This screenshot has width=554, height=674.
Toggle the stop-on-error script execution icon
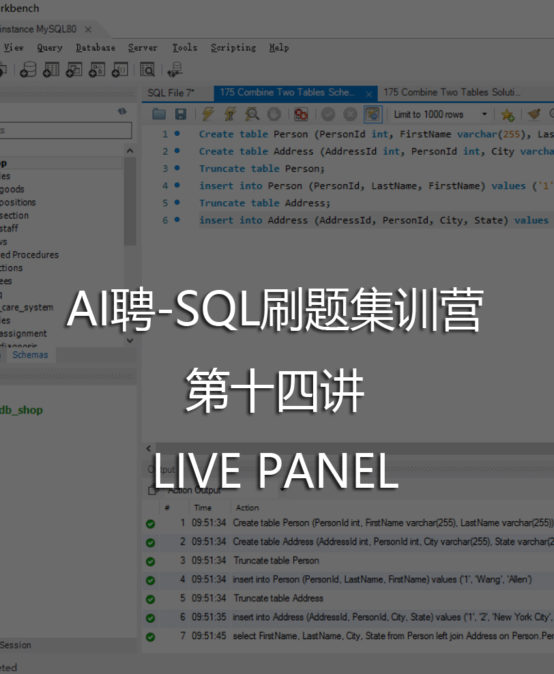click(x=301, y=114)
